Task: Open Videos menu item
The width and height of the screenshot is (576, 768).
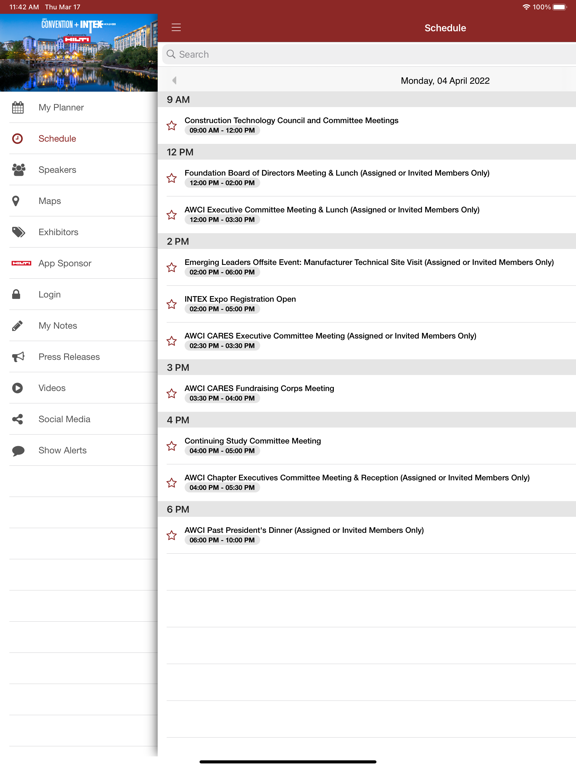Action: 78,388
